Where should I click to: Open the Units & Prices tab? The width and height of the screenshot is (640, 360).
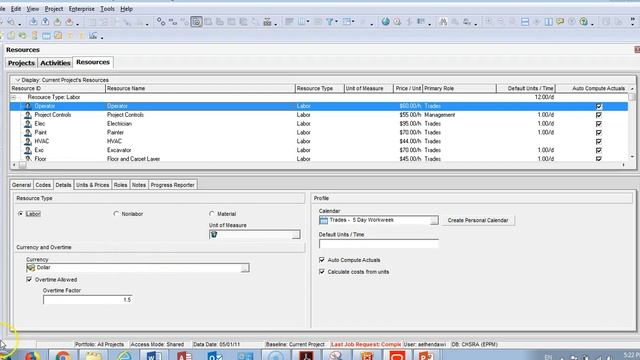[x=93, y=185]
